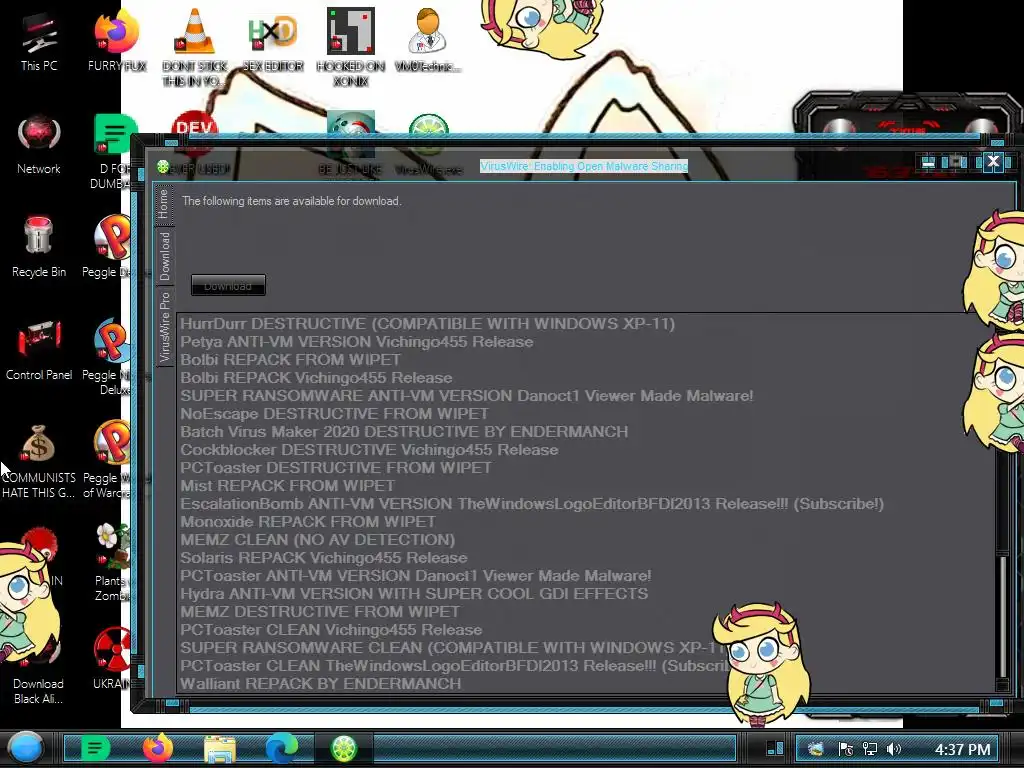Select Hydra ANTI-VM VERSION GDI EFFECTS entry
1024x768 pixels.
click(414, 594)
